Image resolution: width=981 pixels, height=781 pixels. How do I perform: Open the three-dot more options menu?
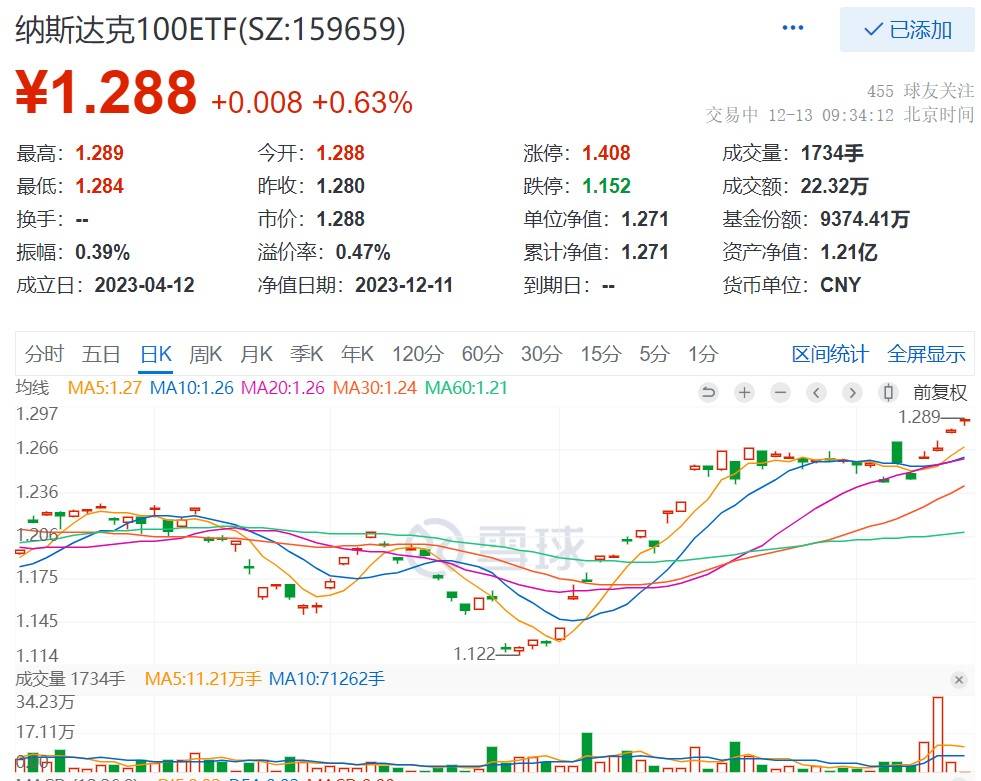point(793,28)
